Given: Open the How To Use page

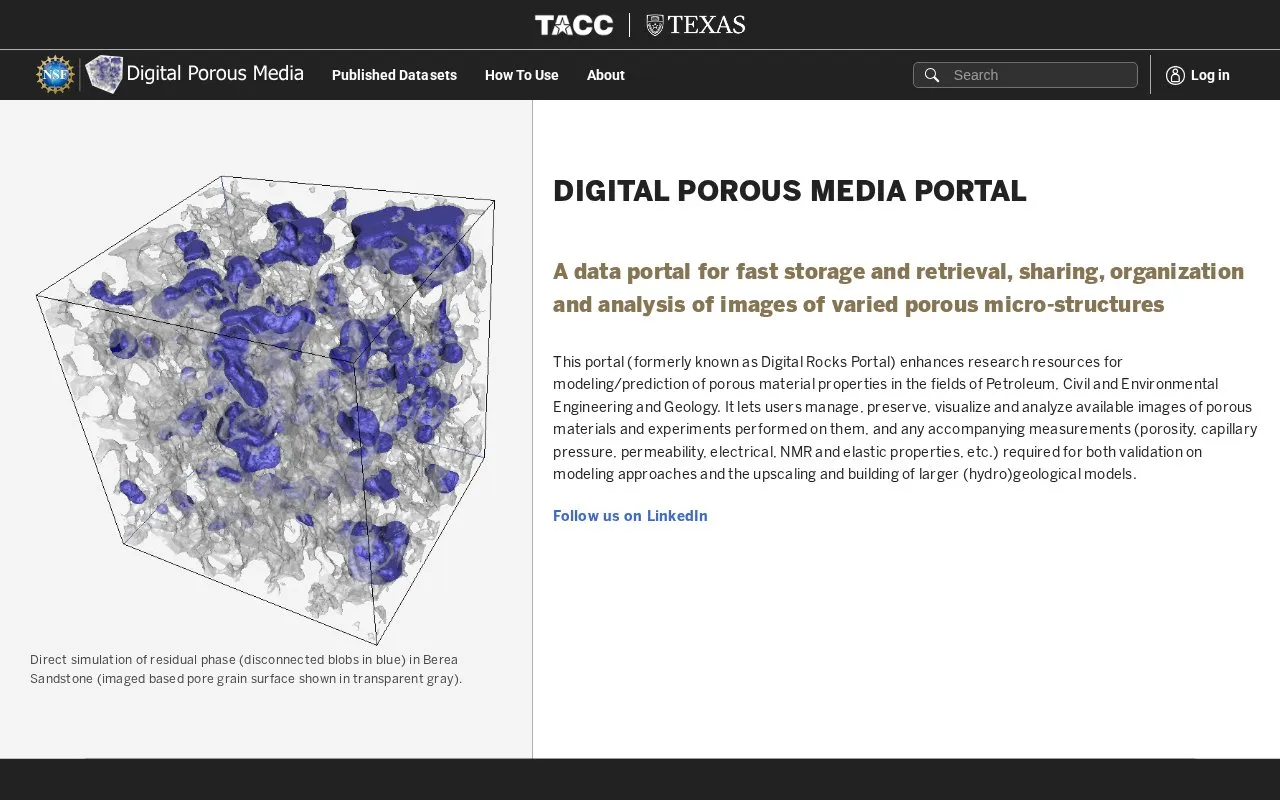Looking at the screenshot, I should 522,75.
